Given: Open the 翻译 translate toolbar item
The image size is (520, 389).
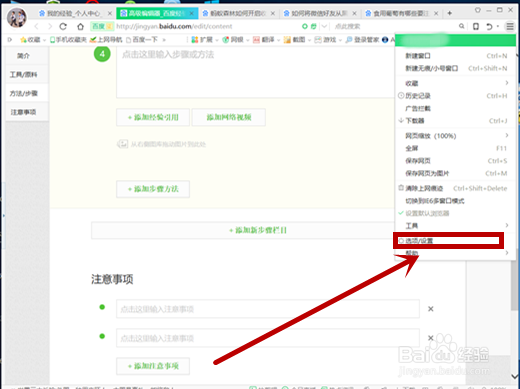Looking at the screenshot, I should tap(264, 40).
